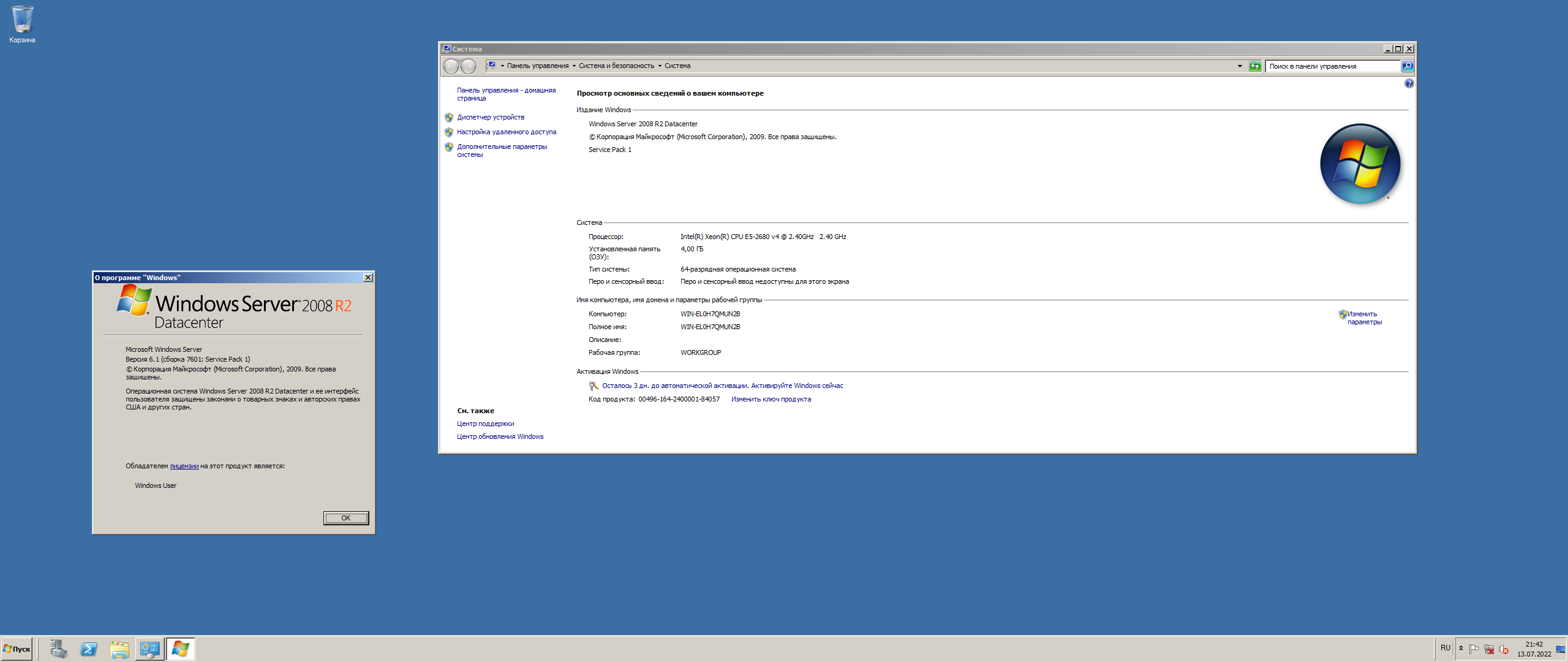Open the Action Center flag tray icon
The width and height of the screenshot is (1568, 662).
click(x=1474, y=649)
